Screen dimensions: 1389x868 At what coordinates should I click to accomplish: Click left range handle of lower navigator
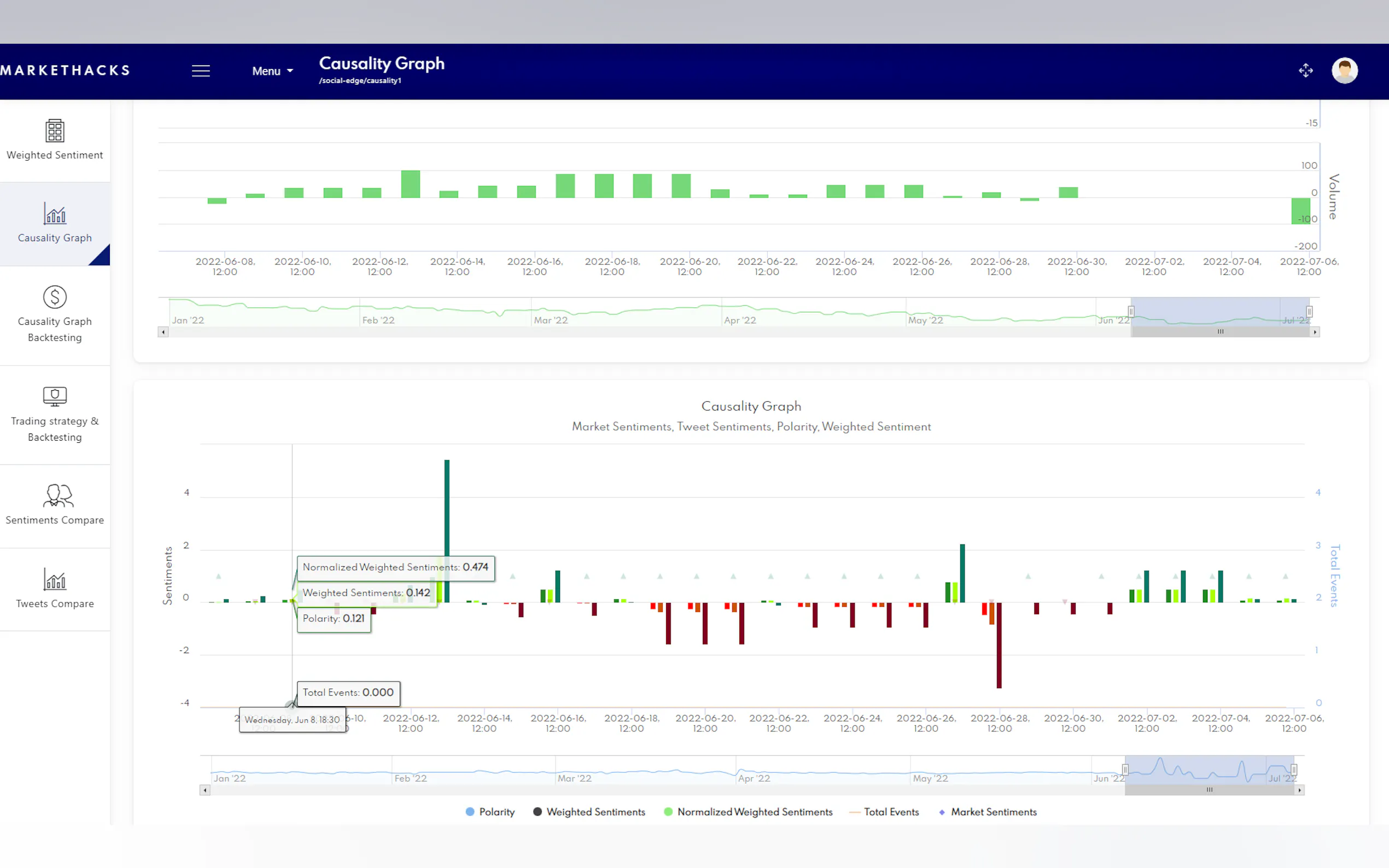coord(1125,769)
